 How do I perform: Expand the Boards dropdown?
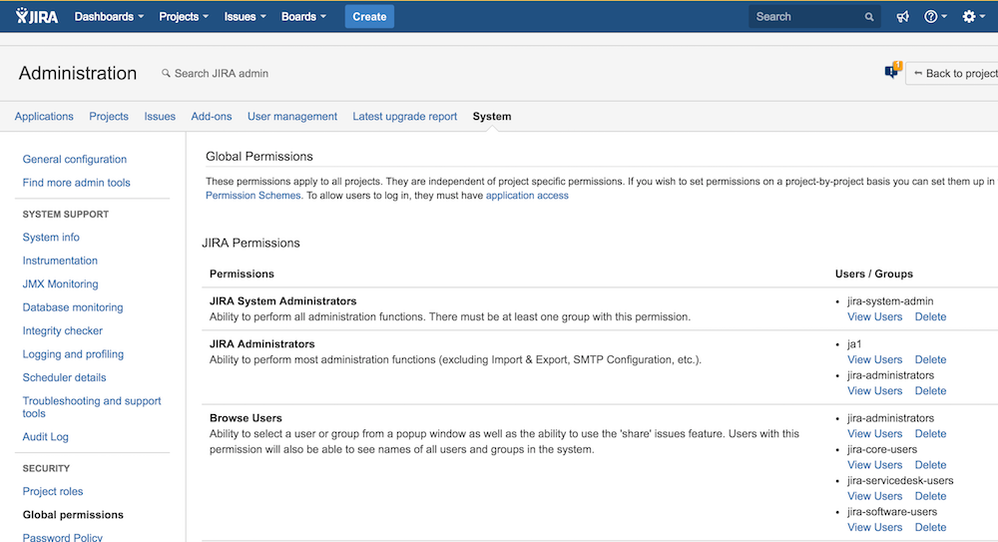pyautogui.click(x=304, y=17)
